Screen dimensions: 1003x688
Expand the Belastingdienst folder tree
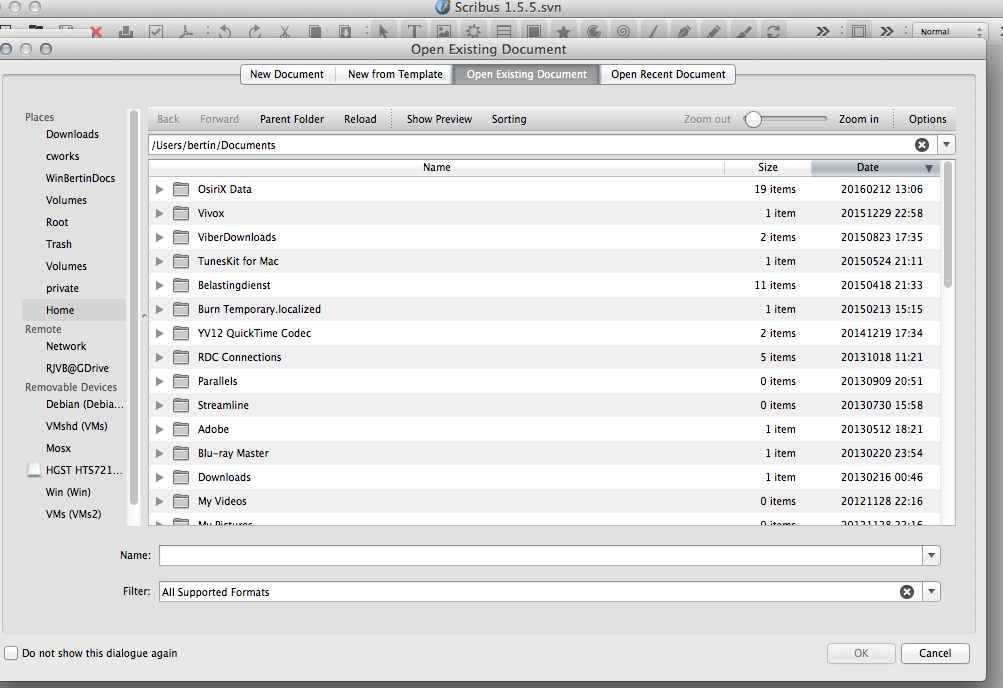(159, 285)
